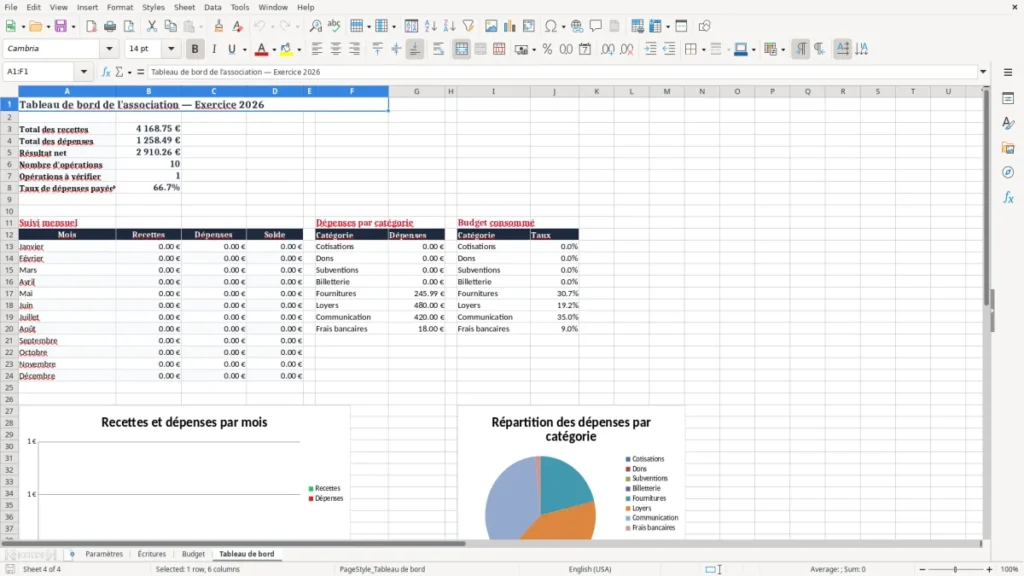Image resolution: width=1024 pixels, height=576 pixels.
Task: Toggle Center Horizontally alignment
Action: pyautogui.click(x=336, y=49)
